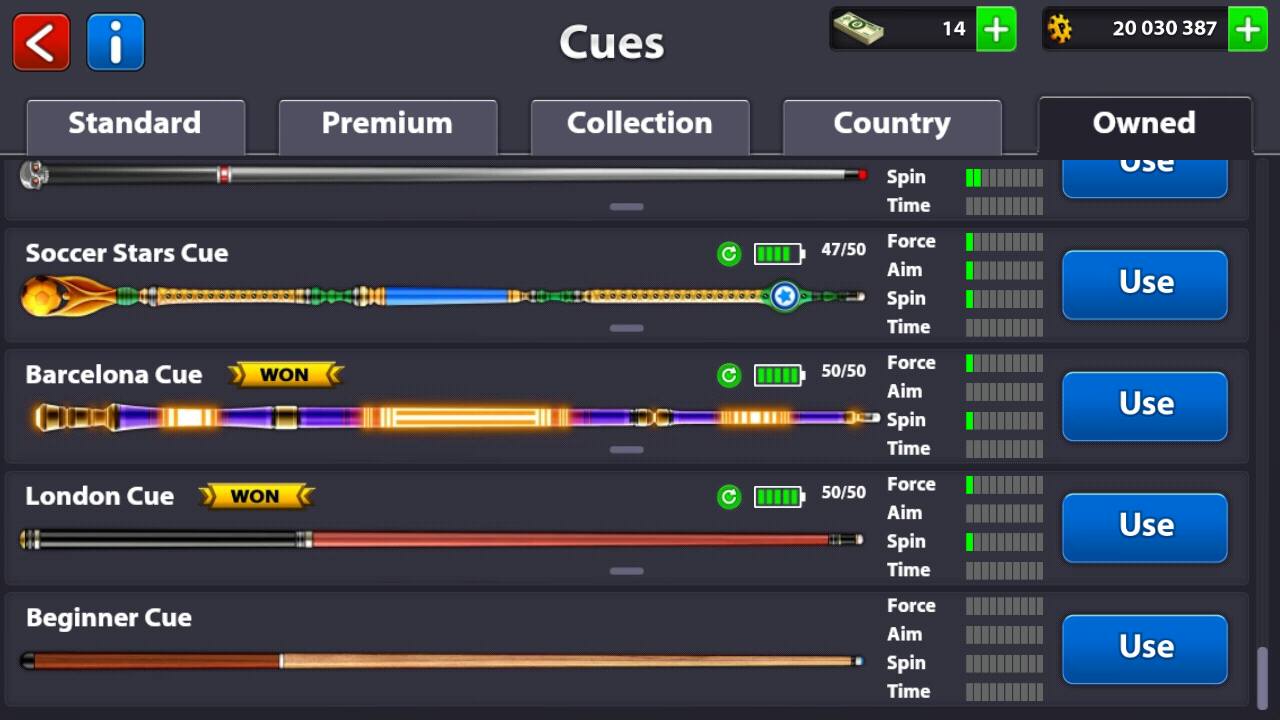
Task: Tap the Barcelona Cue battery icon
Action: [779, 375]
